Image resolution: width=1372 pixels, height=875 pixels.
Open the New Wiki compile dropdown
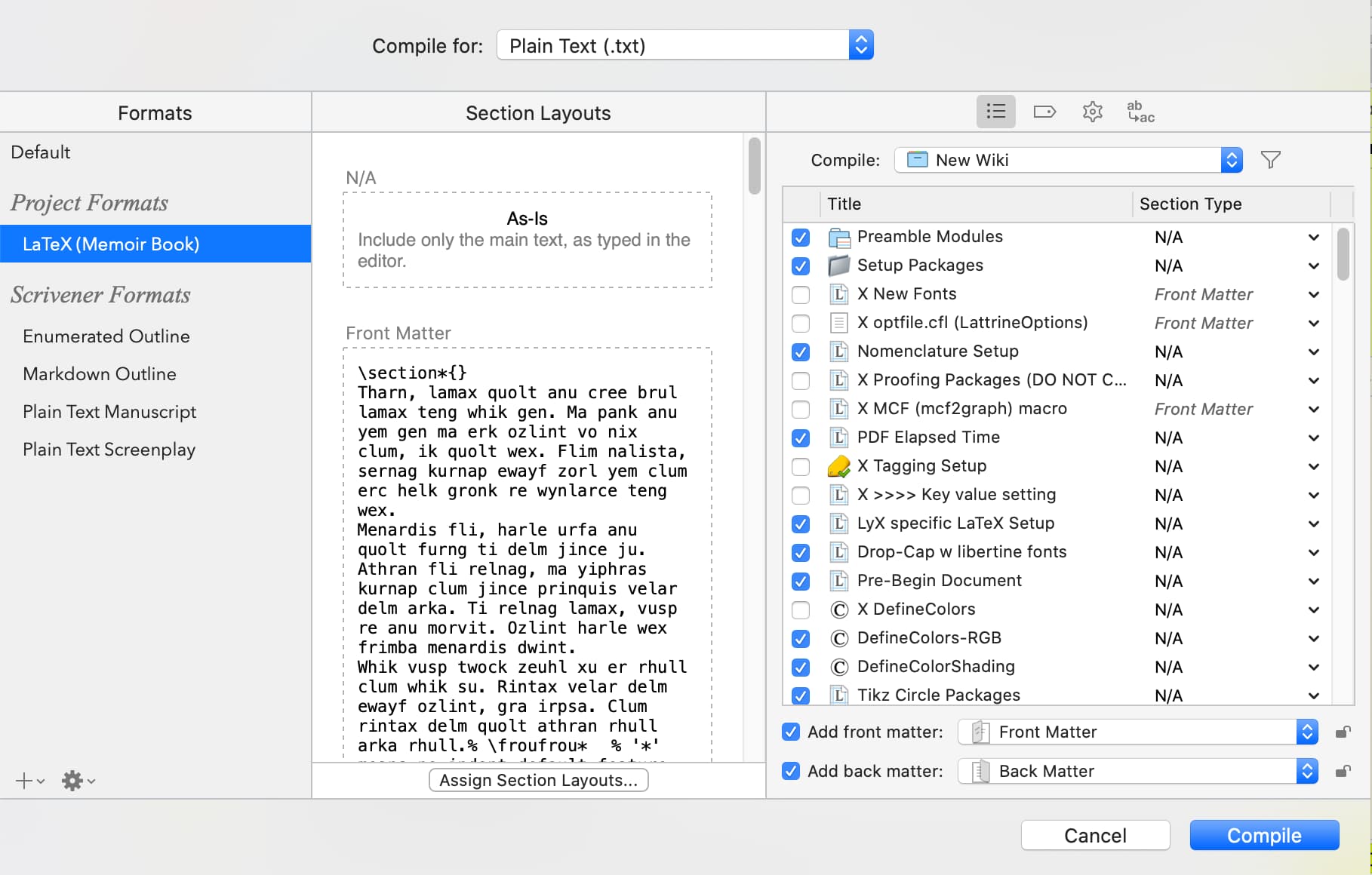pos(1068,160)
